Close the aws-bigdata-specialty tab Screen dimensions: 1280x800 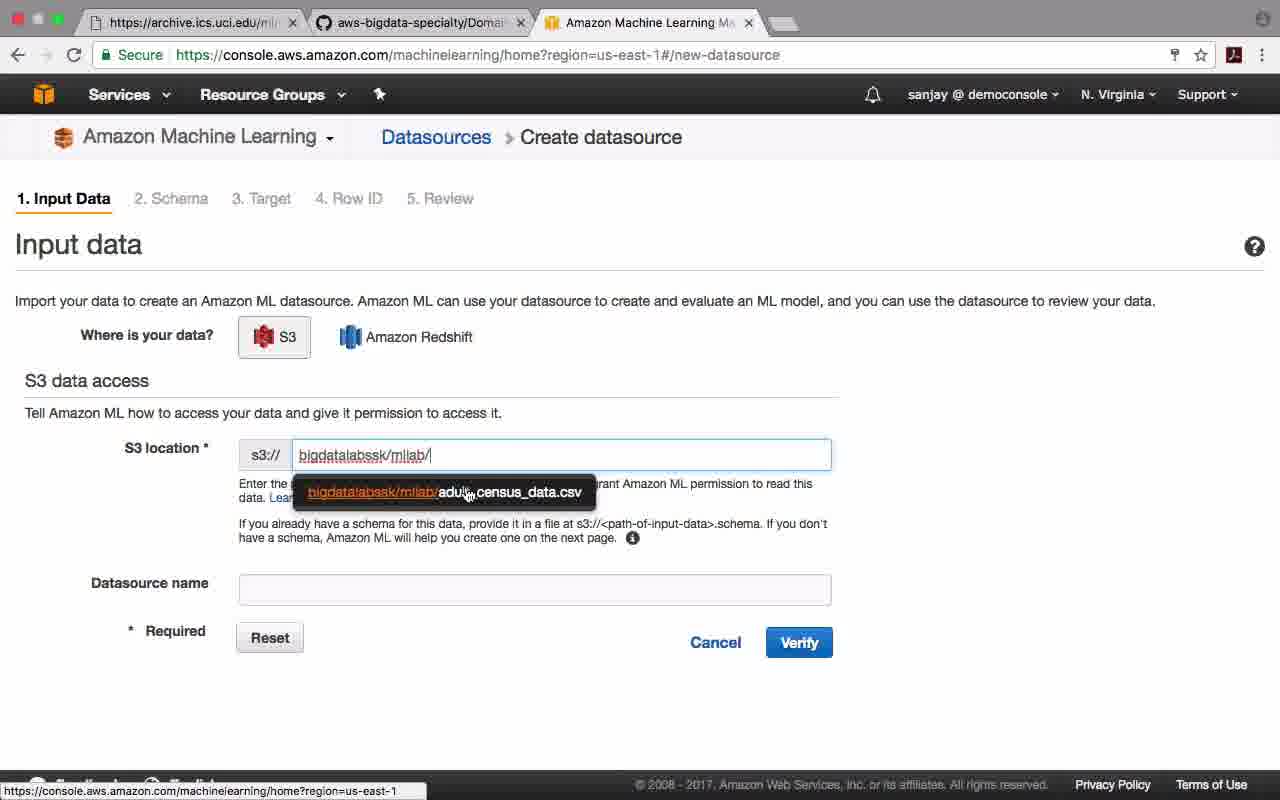pyautogui.click(x=520, y=22)
